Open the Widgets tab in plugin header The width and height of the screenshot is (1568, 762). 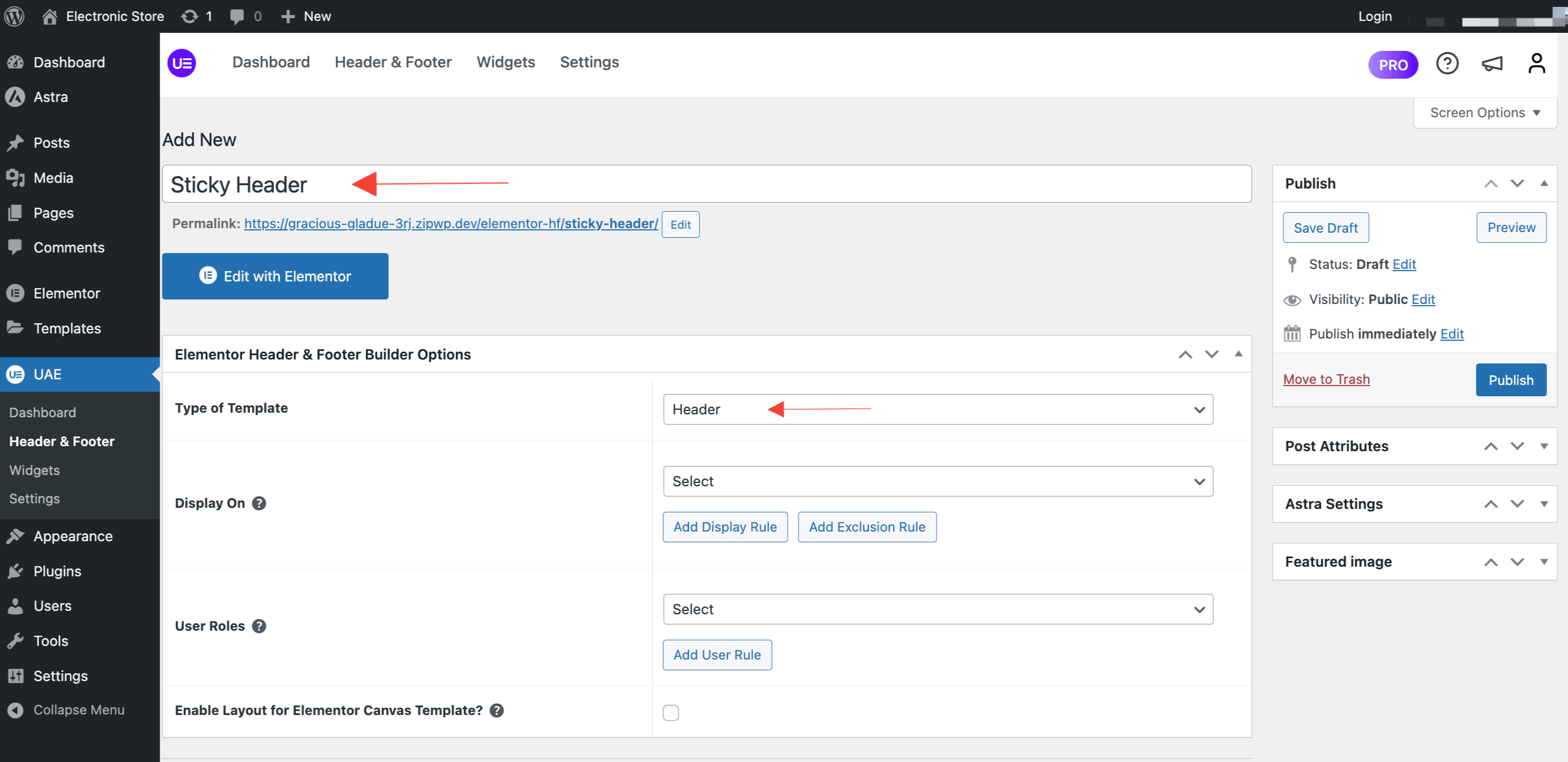click(x=505, y=62)
